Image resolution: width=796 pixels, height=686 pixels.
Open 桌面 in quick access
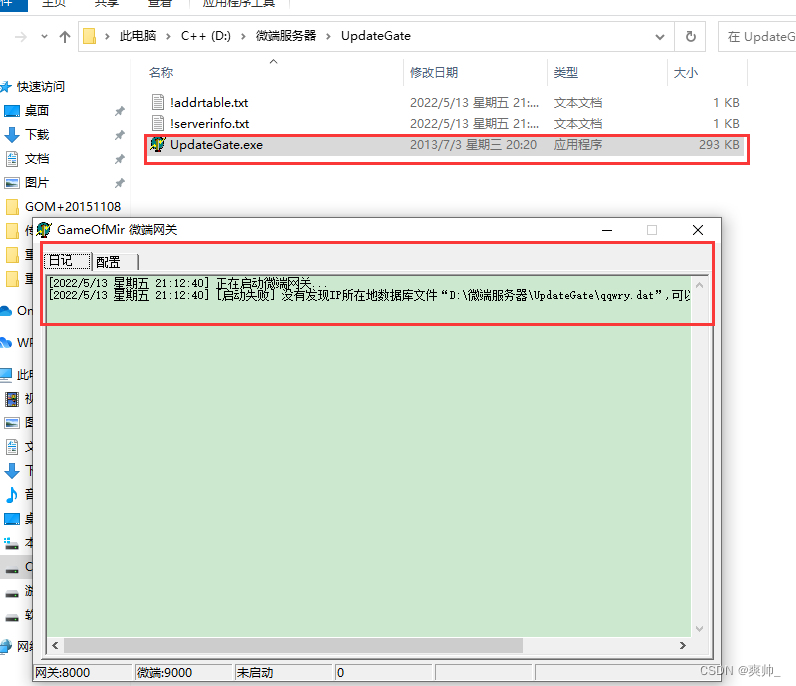point(37,110)
